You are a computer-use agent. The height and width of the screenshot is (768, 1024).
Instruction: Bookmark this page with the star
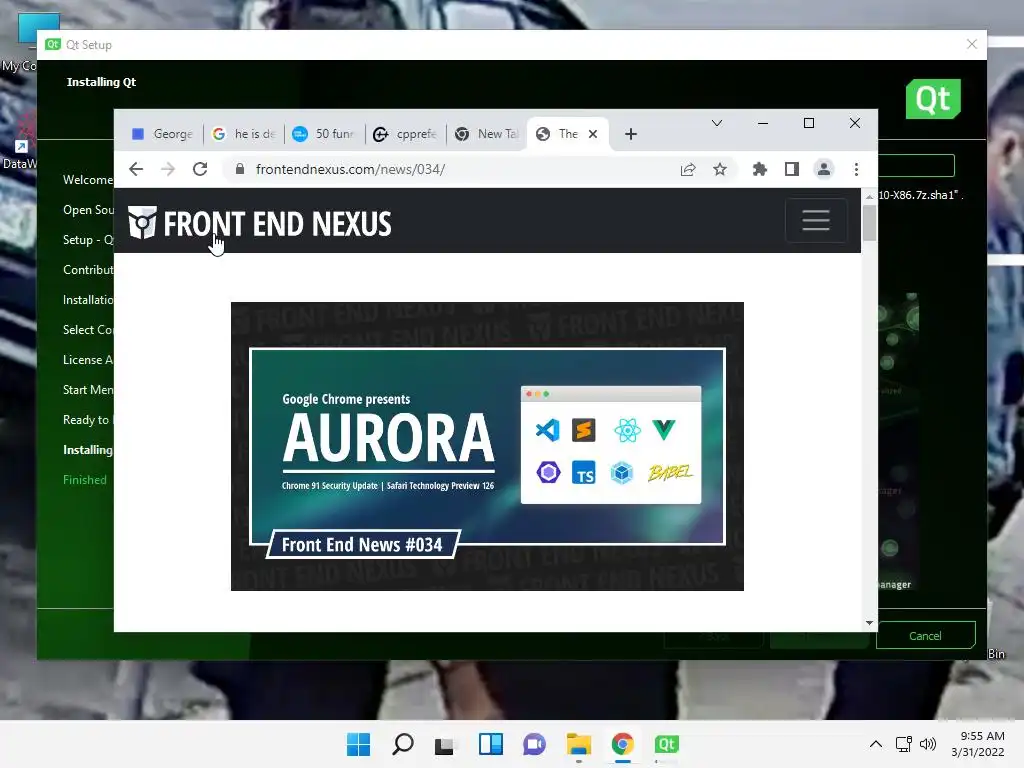[720, 170]
